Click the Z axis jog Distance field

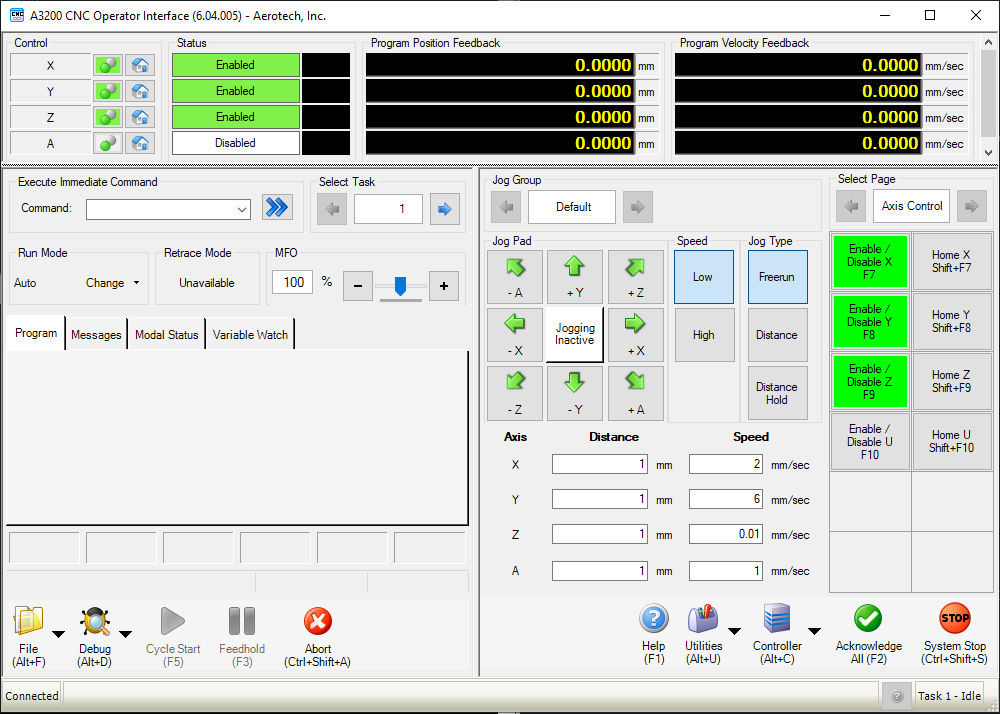(599, 534)
